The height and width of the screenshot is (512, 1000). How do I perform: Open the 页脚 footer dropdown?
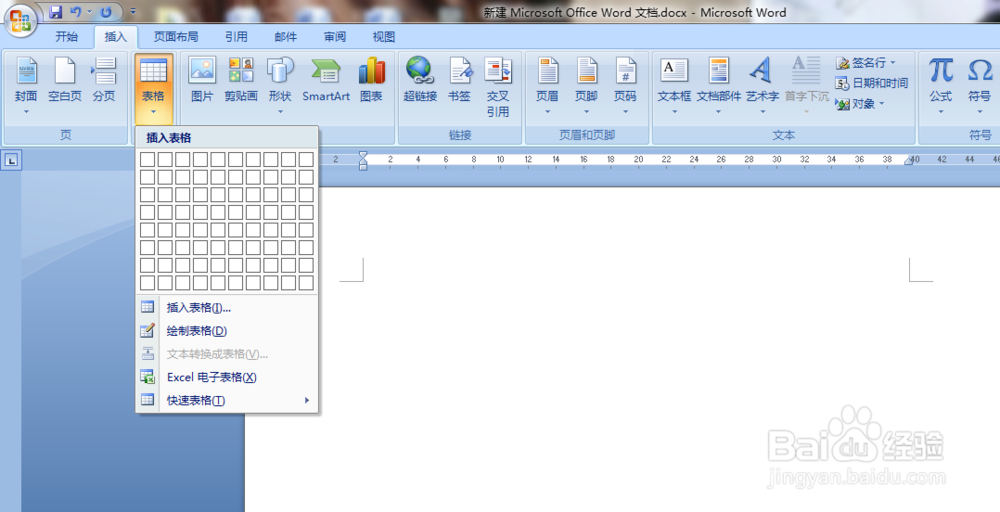tap(586, 86)
